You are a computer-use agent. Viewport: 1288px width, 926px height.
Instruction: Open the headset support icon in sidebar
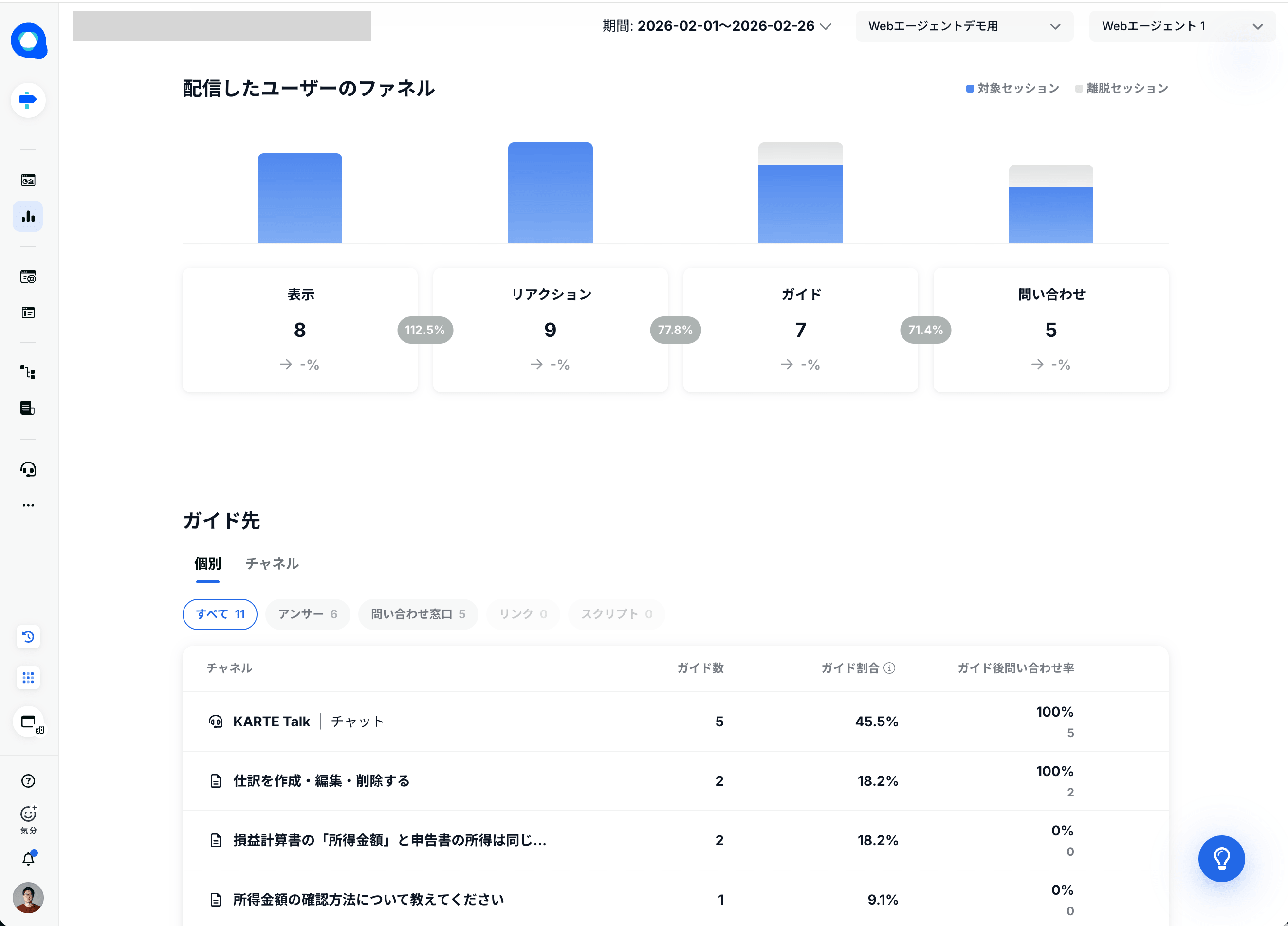(28, 469)
